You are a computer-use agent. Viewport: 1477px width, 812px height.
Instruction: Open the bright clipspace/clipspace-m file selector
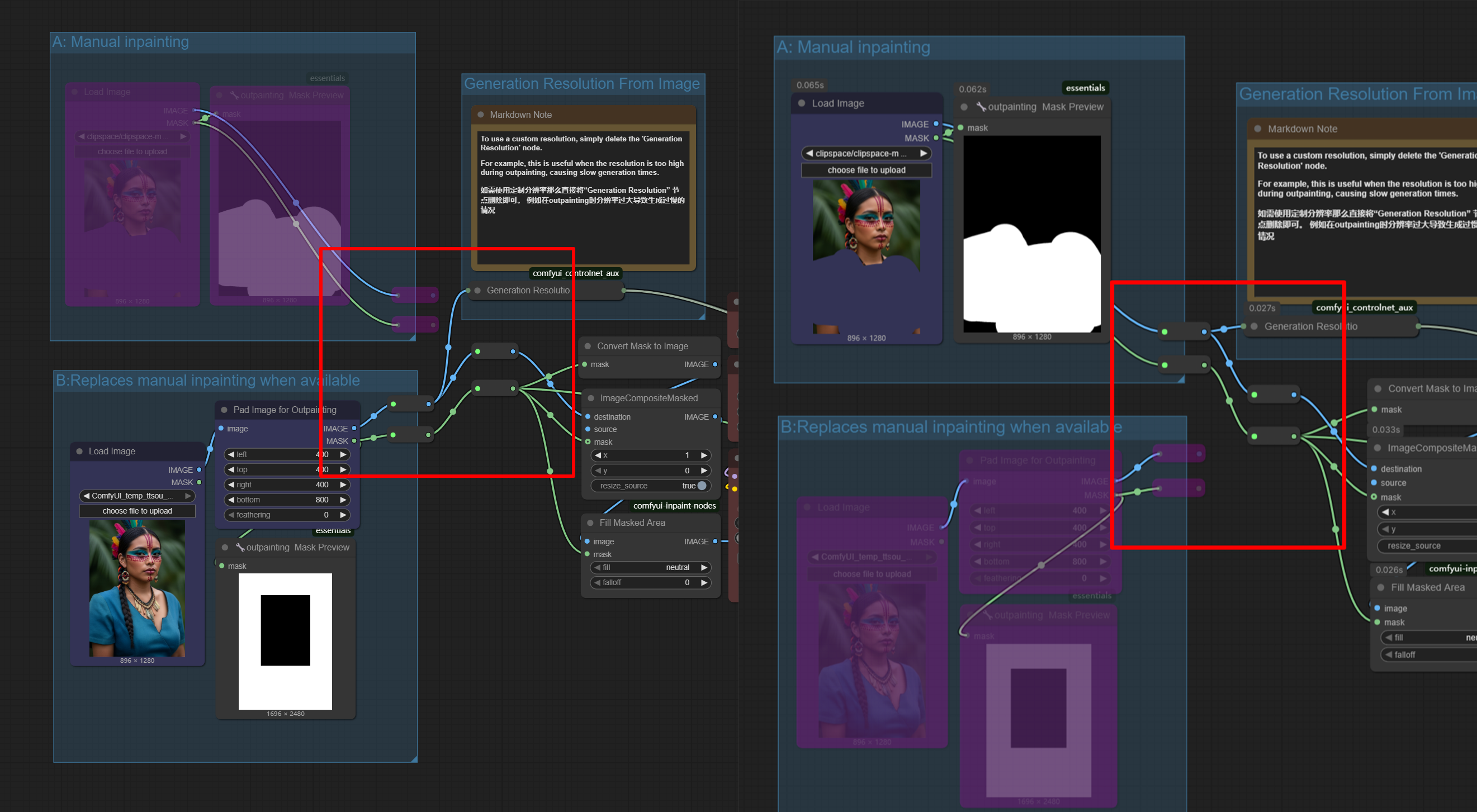click(865, 154)
